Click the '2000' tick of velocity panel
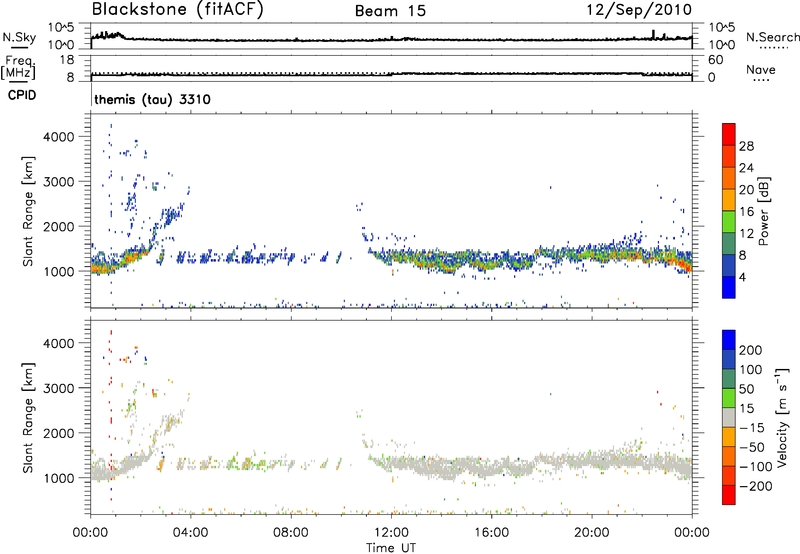This screenshot has width=800, height=554. pyautogui.click(x=58, y=433)
